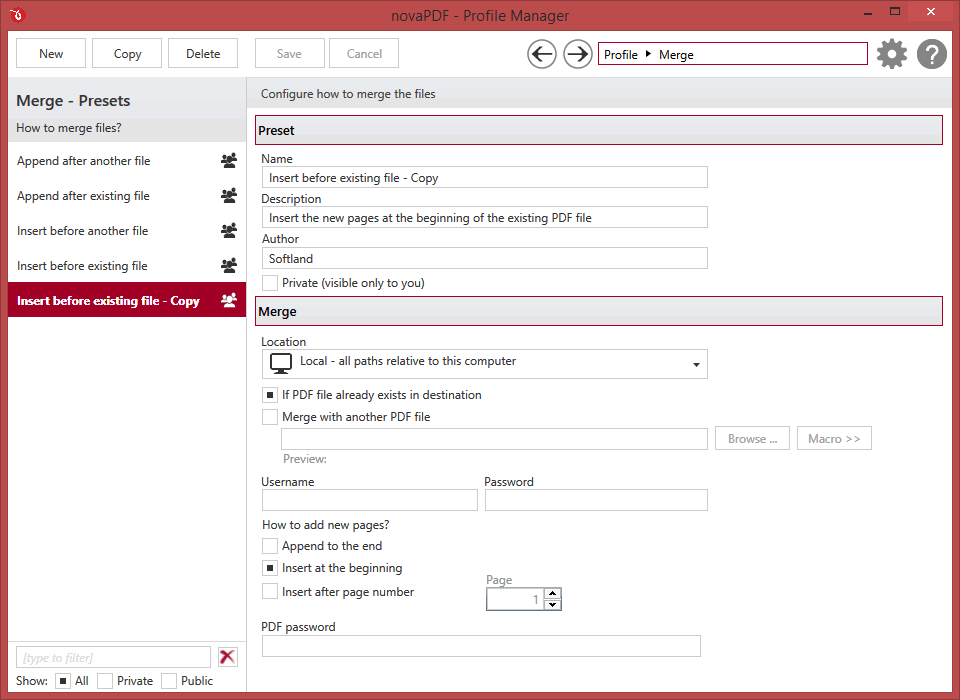Click the public icon for Append after existing file
Screen dimensions: 960x700
(229, 195)
